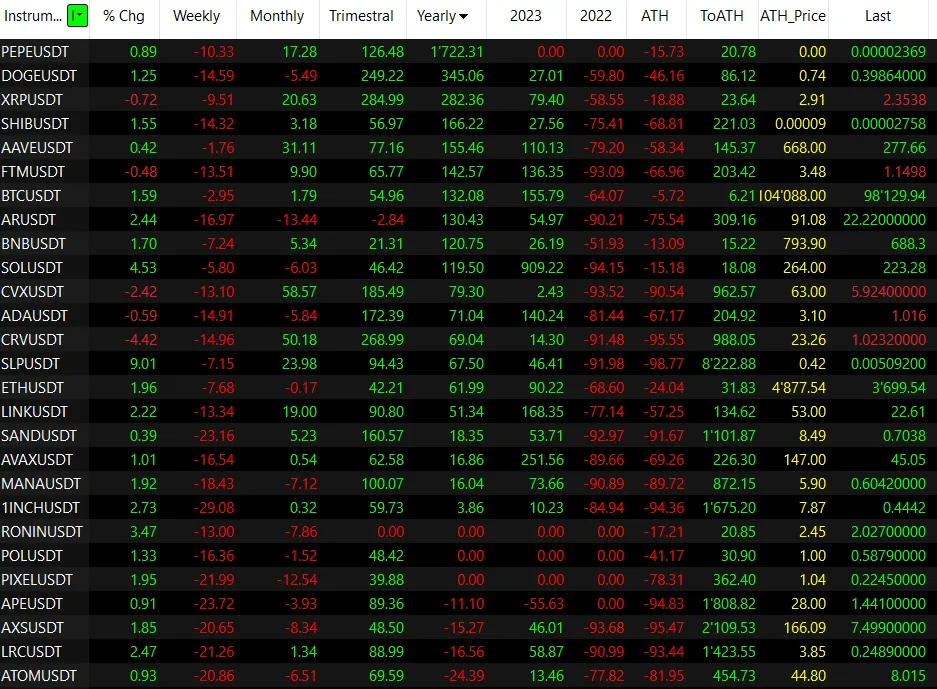Select the RONINUSDT instrument
The width and height of the screenshot is (937, 689).
click(x=42, y=531)
